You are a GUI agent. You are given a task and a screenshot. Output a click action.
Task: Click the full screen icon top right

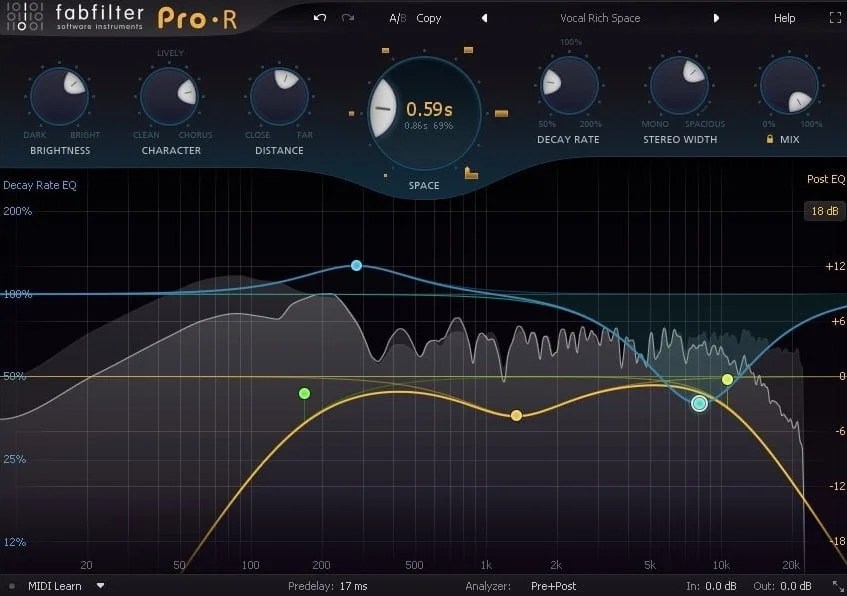(x=835, y=17)
